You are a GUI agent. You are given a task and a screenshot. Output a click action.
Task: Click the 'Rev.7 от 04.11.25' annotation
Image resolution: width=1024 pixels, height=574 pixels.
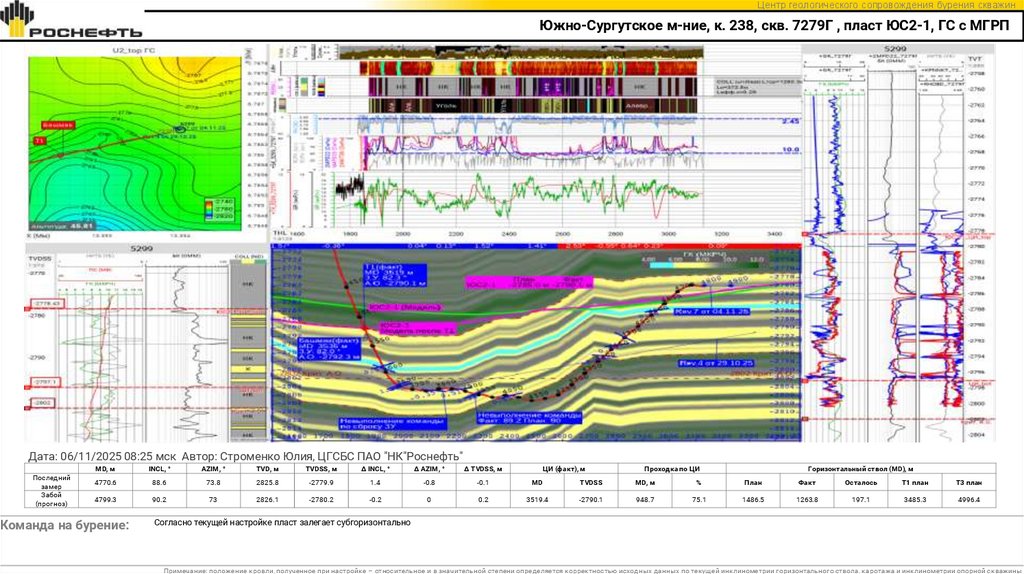(712, 311)
